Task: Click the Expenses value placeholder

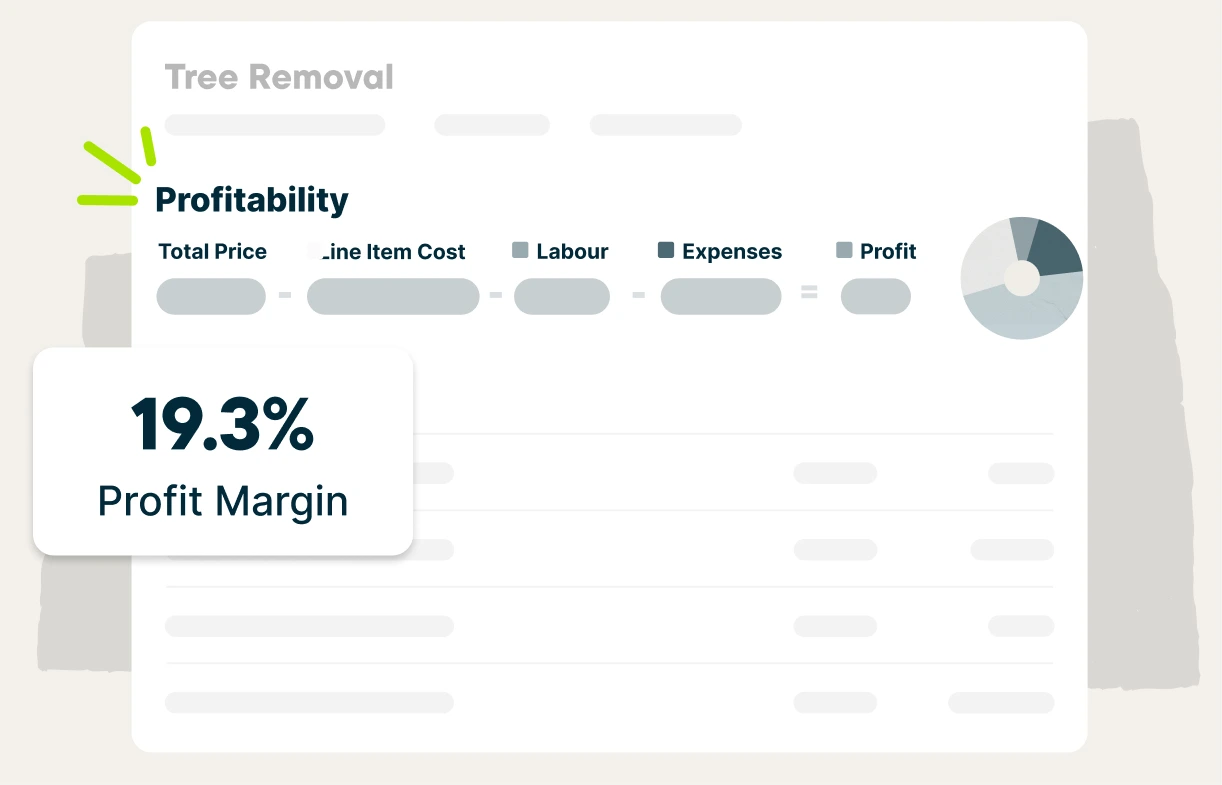Action: tap(721, 297)
